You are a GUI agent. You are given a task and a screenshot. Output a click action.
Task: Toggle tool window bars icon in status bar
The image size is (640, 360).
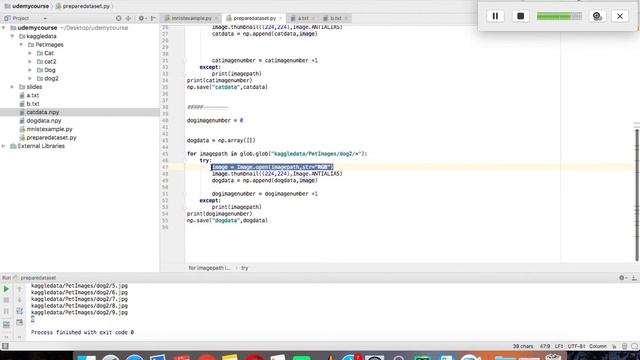(5, 346)
